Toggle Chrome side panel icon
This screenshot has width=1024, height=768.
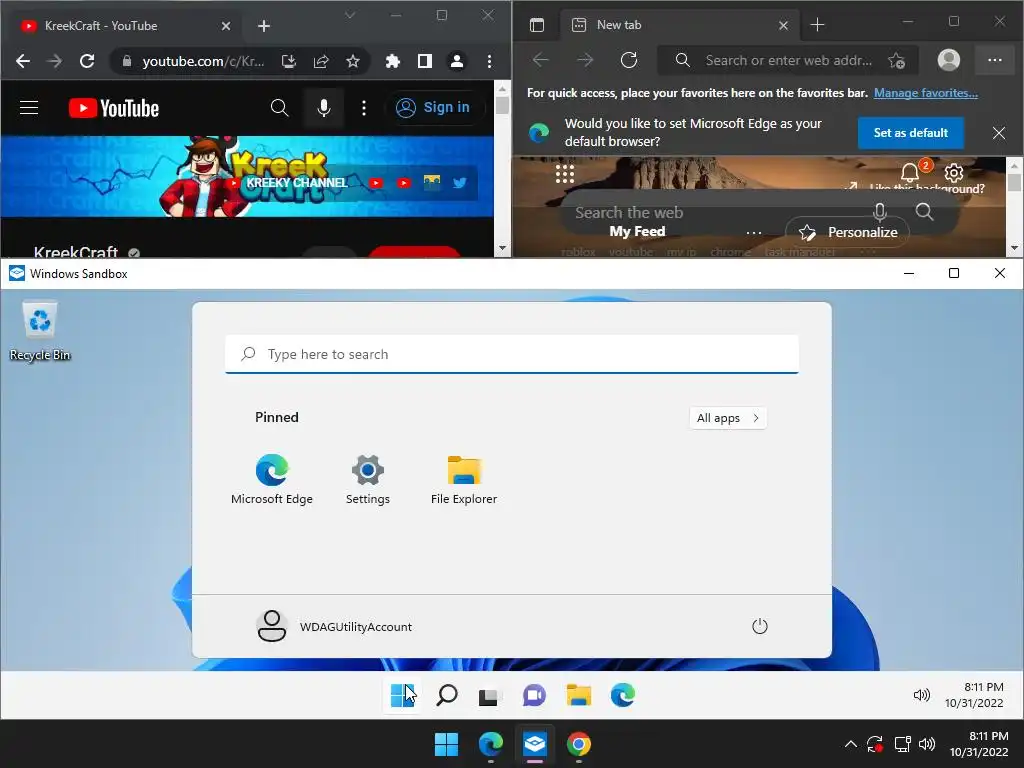[x=424, y=61]
